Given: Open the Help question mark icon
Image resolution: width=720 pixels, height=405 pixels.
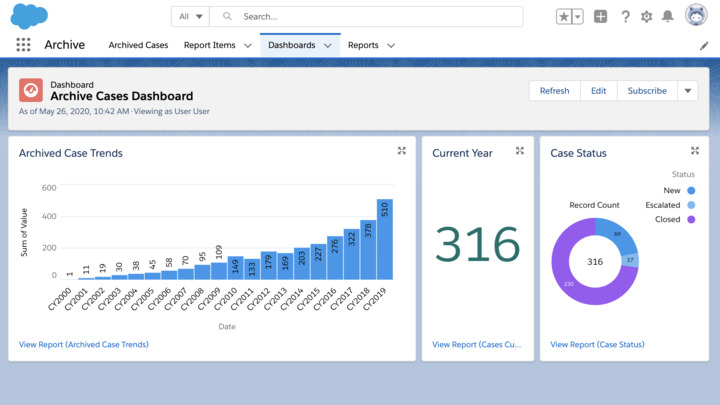Looking at the screenshot, I should pyautogui.click(x=625, y=17).
